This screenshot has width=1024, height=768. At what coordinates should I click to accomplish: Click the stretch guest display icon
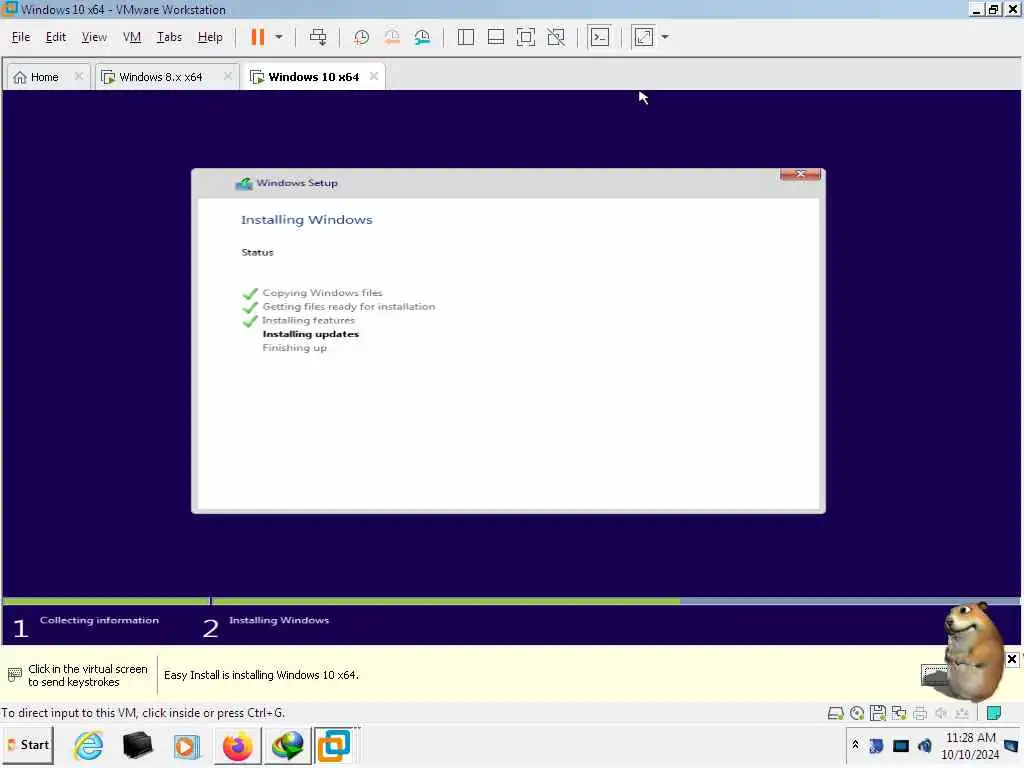click(643, 37)
